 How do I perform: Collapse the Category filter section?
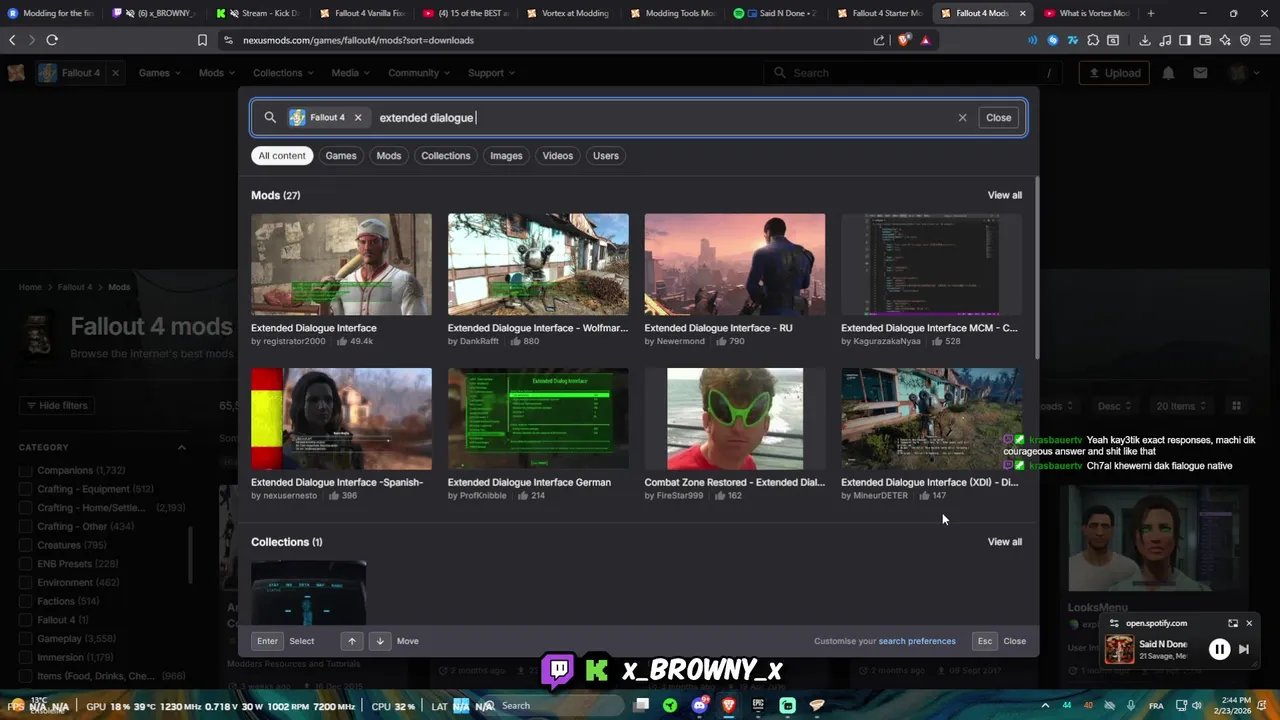pyautogui.click(x=181, y=447)
